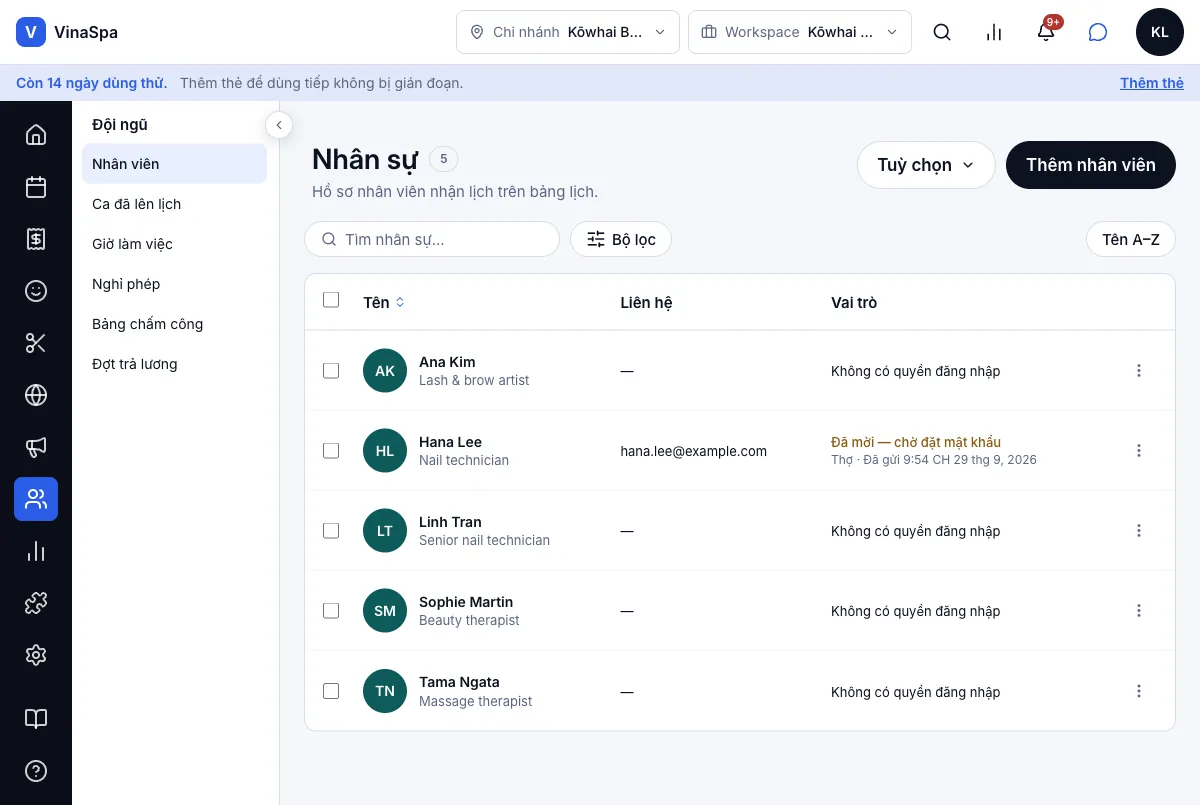The width and height of the screenshot is (1200, 805).
Task: Open the notifications bell with 9+ badge
Action: (x=1046, y=32)
